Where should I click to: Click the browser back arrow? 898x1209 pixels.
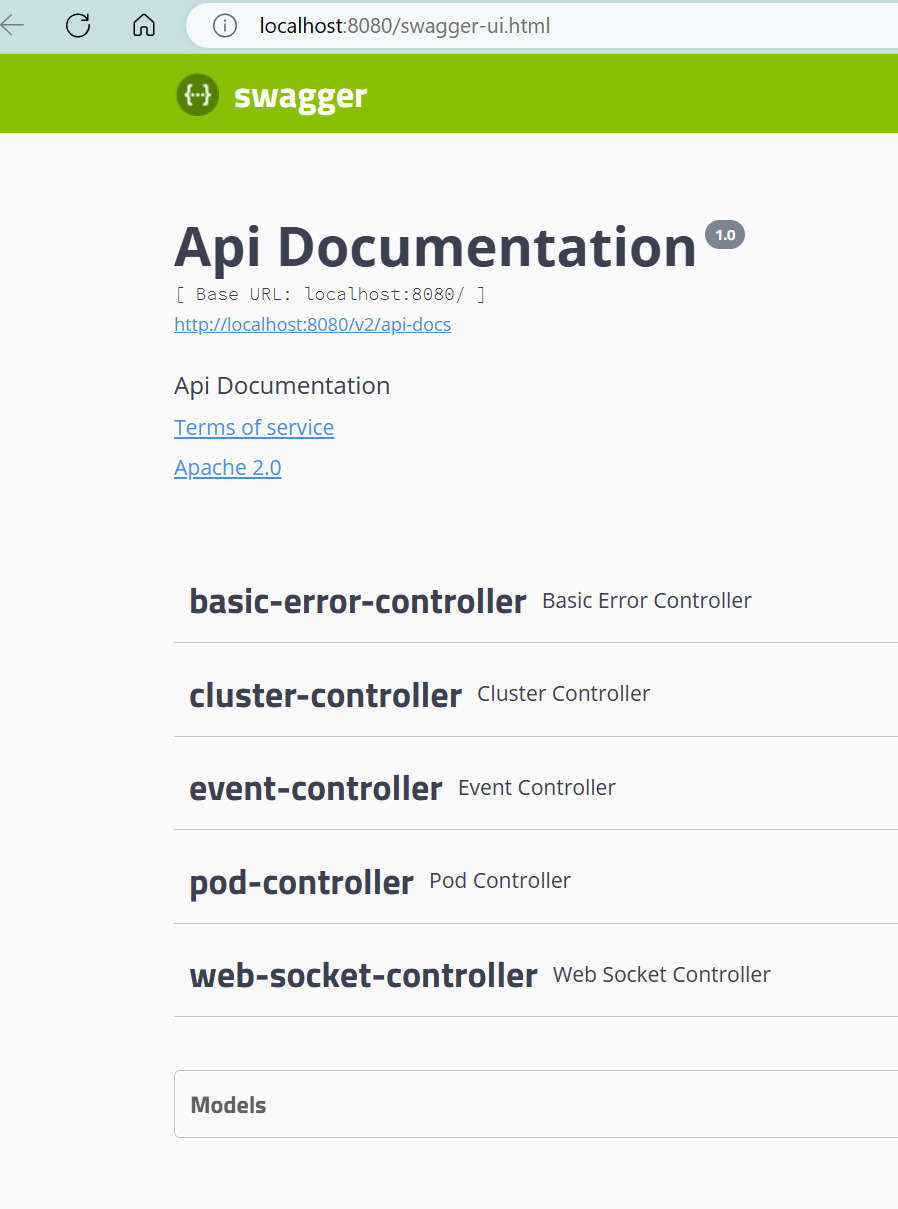click(12, 25)
